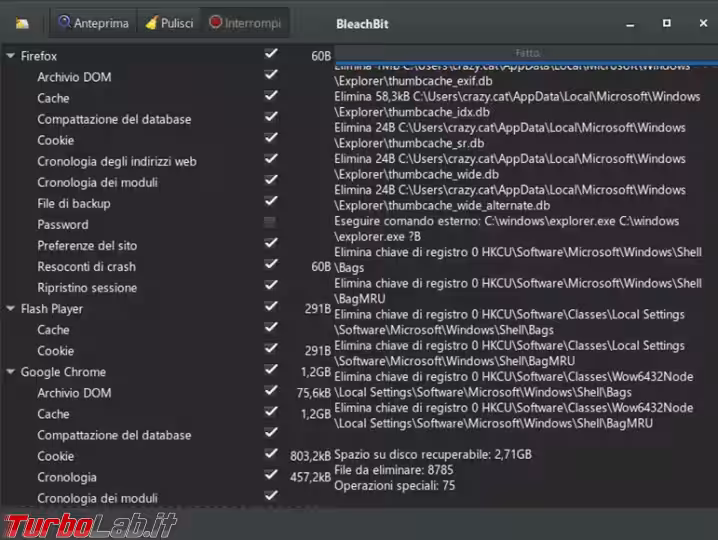Collapse the Flash Player tree group
The image size is (718, 540).
click(10, 309)
